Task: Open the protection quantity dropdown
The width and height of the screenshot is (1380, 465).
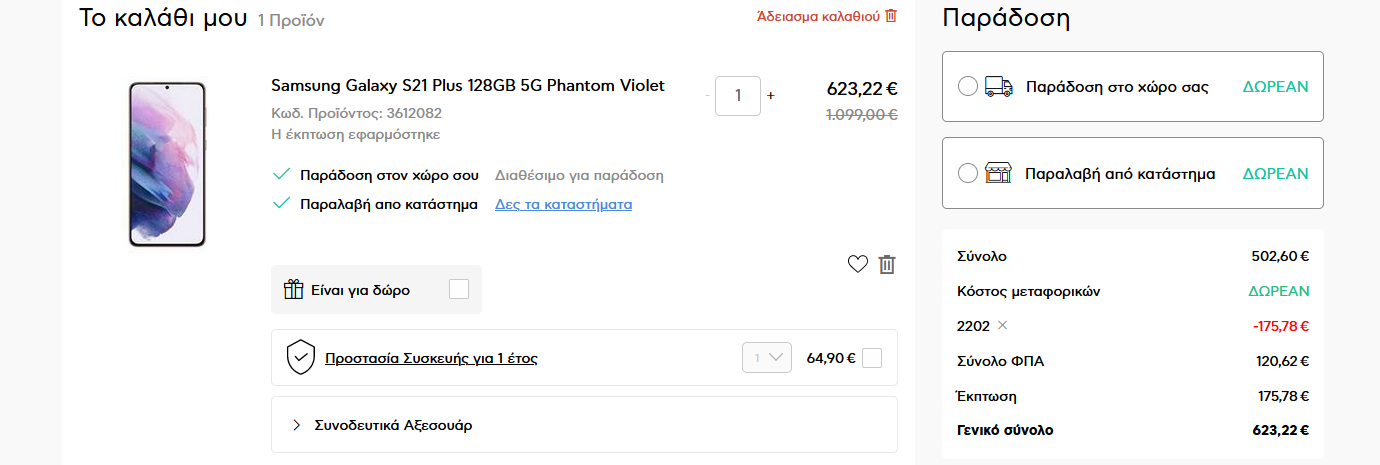Action: pyautogui.click(x=767, y=358)
